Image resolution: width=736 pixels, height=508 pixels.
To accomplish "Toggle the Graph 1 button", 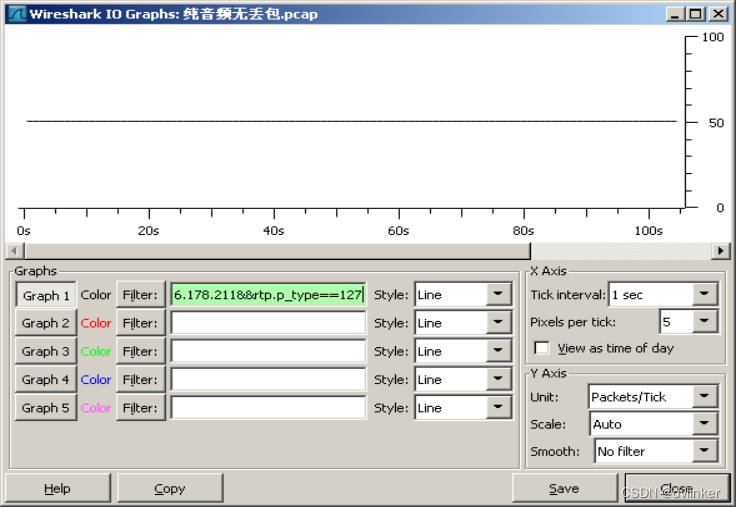I will [x=46, y=295].
